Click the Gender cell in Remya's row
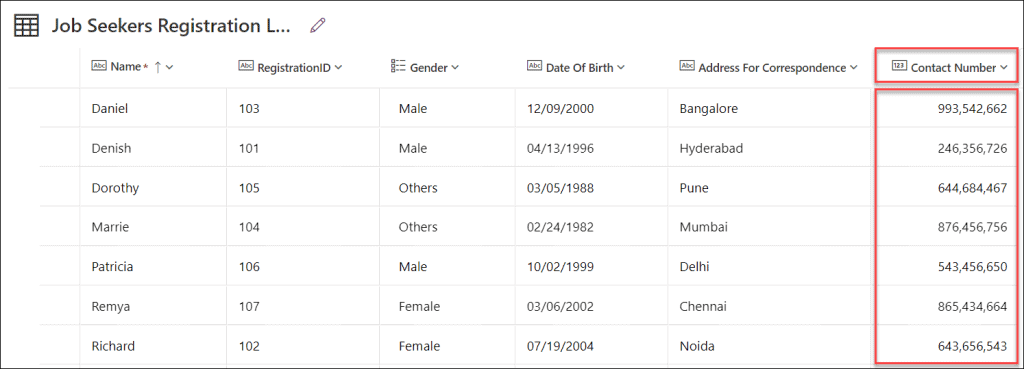 [419, 306]
